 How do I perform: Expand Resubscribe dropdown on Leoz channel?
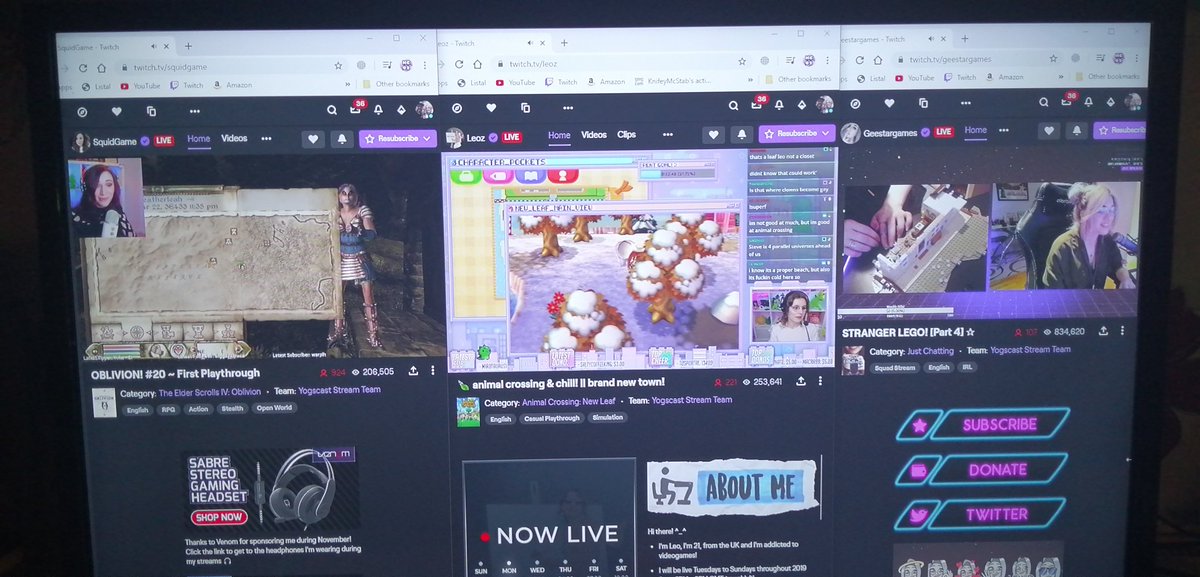(826, 133)
